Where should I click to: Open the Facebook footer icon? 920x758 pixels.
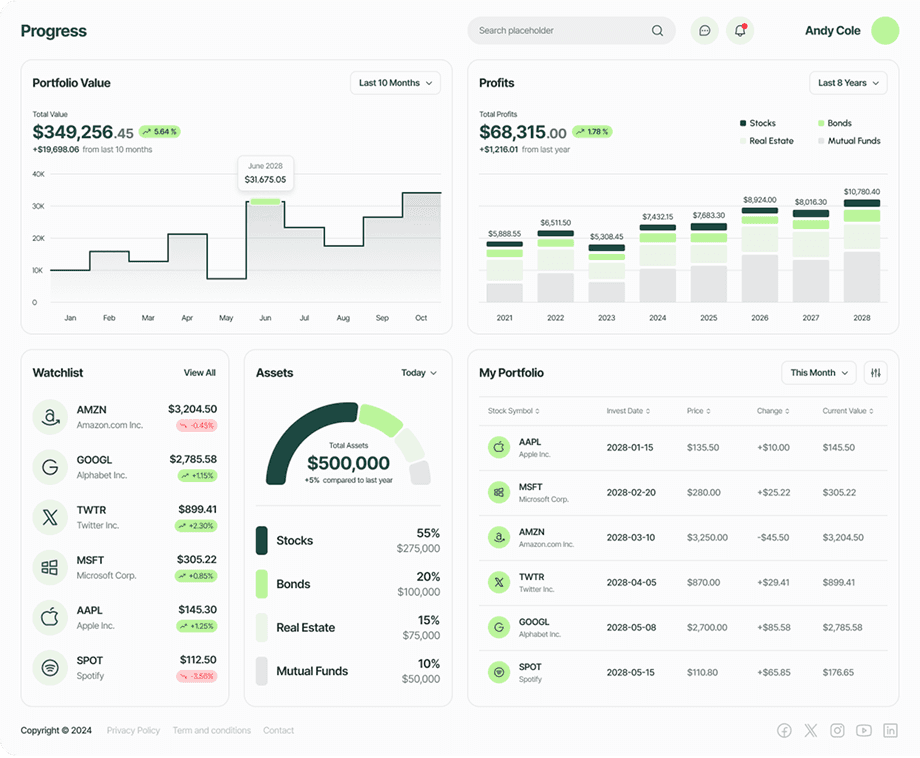(x=784, y=730)
